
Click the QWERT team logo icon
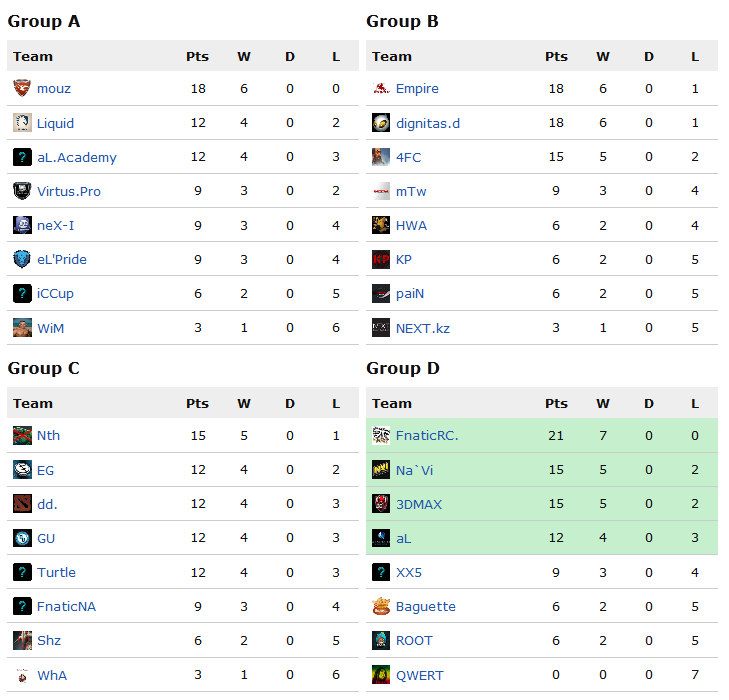[x=381, y=674]
